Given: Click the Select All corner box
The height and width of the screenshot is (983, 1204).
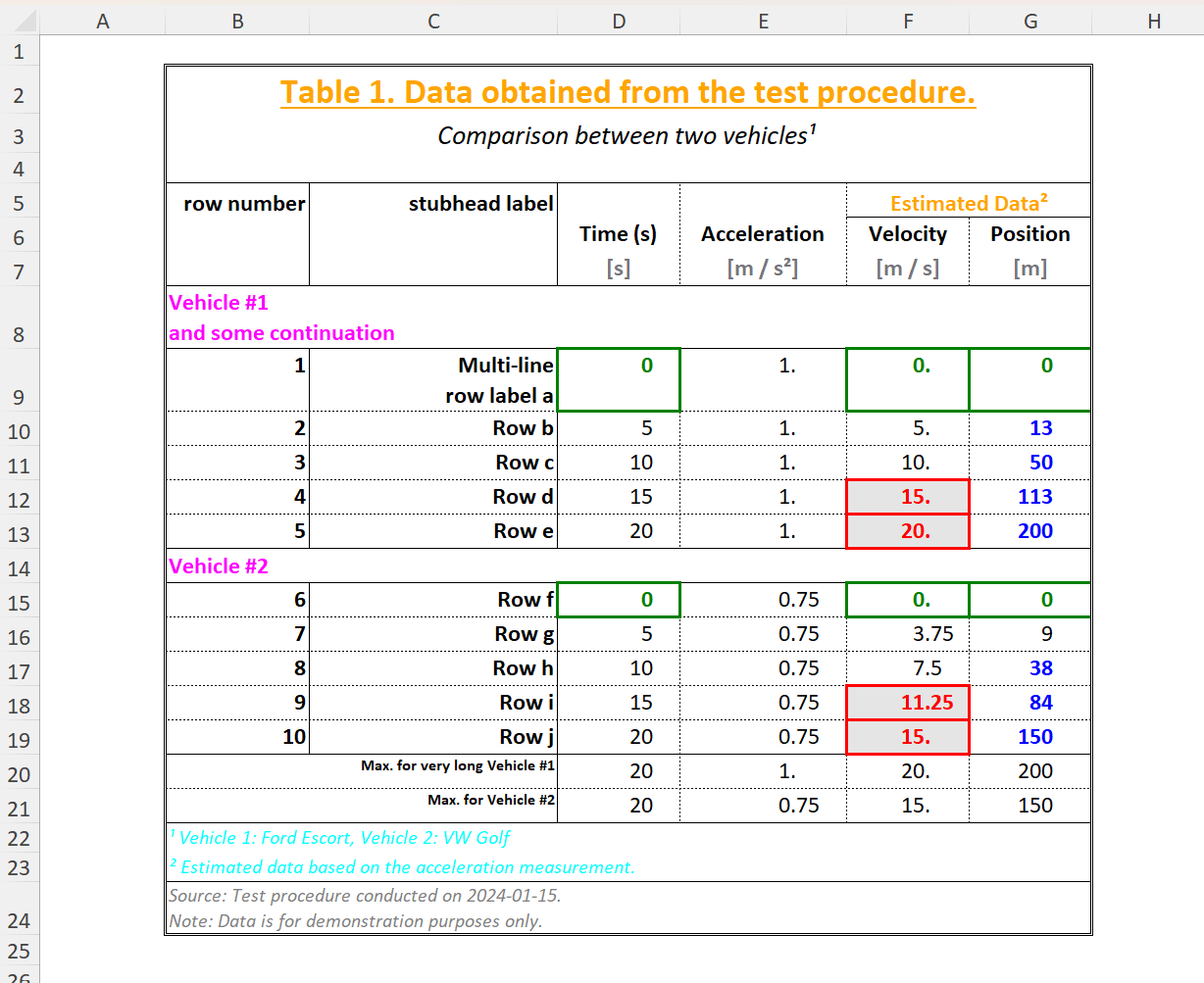Looking at the screenshot, I should click(x=19, y=21).
